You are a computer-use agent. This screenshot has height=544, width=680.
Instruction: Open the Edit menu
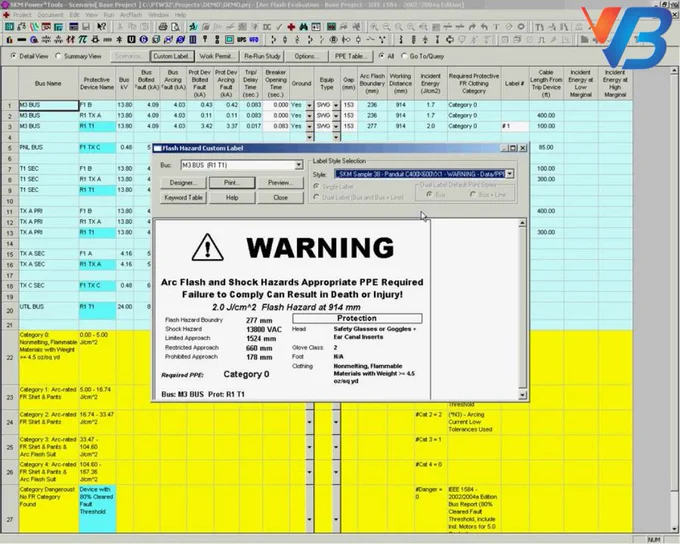pyautogui.click(x=75, y=15)
